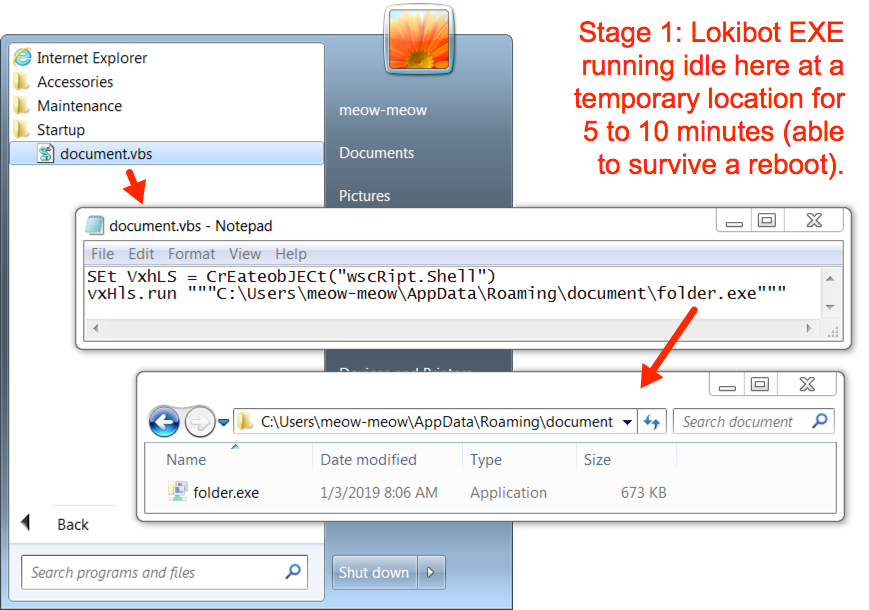Expand the Maintenance folder
The height and width of the screenshot is (610, 869).
click(x=68, y=105)
